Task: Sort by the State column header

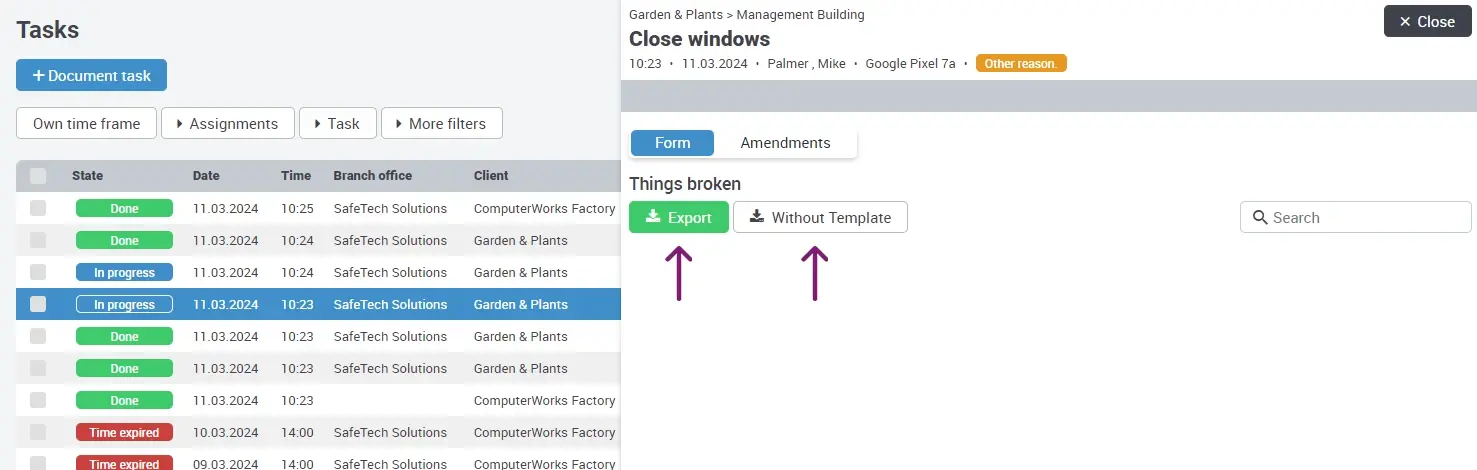Action: pyautogui.click(x=87, y=176)
